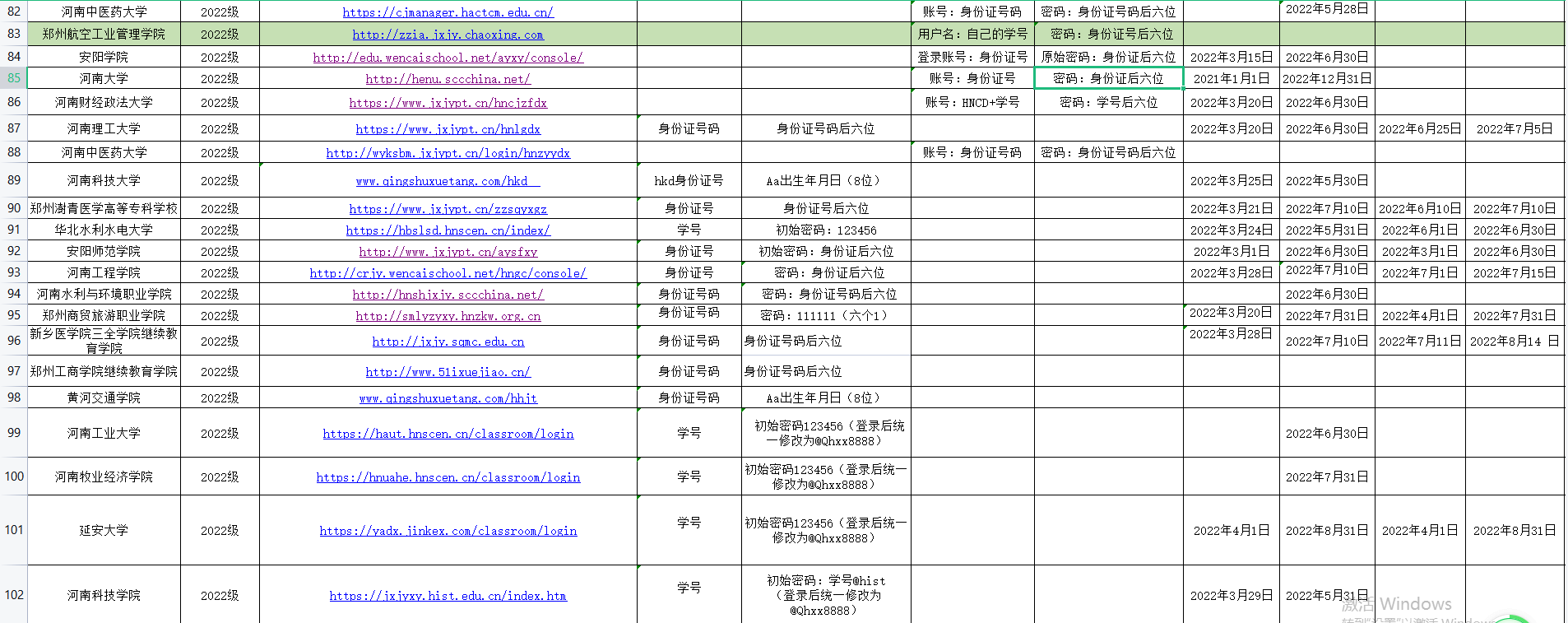
Task: Visit the jxjypt.cn/zzsqyxgz link
Action: (448, 209)
